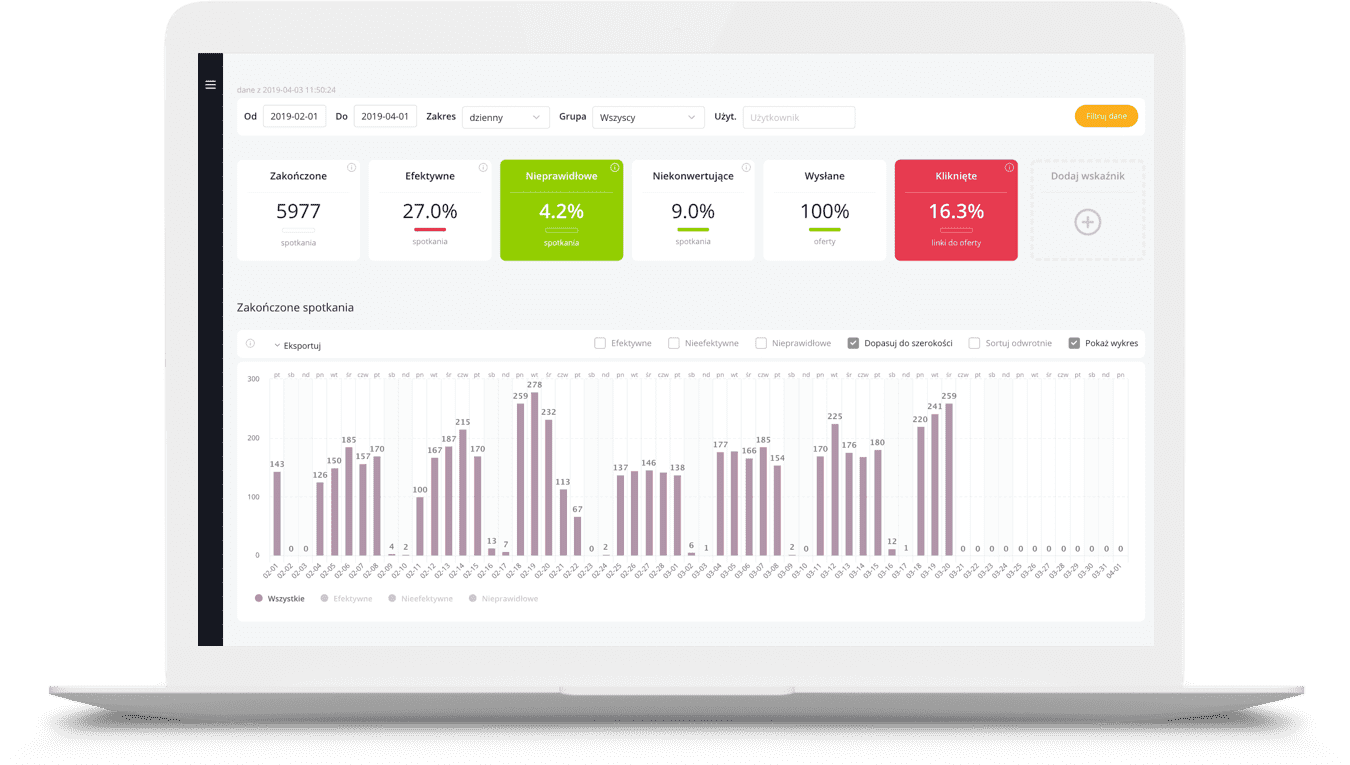Click the timestamp text dane z 2019-04-03
Image resolution: width=1350 pixels, height=765 pixels.
[286, 90]
